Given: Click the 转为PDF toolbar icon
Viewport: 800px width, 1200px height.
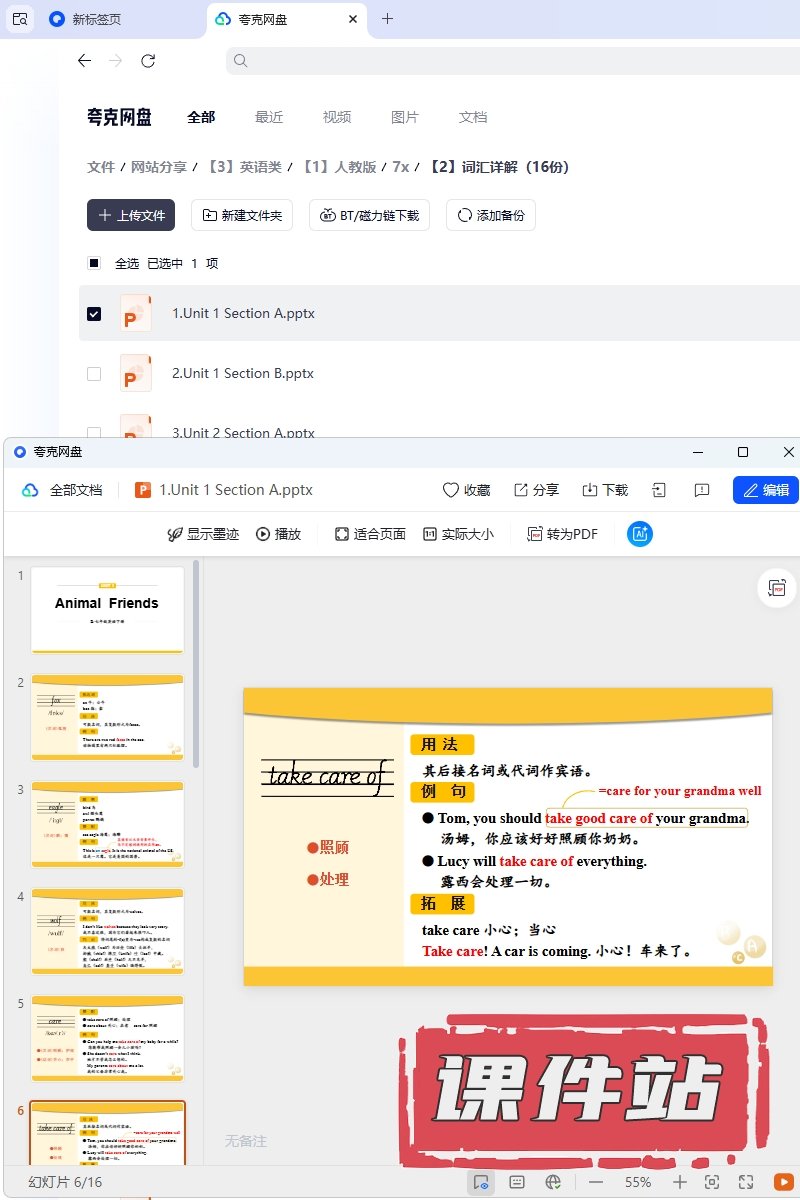Looking at the screenshot, I should 562,534.
